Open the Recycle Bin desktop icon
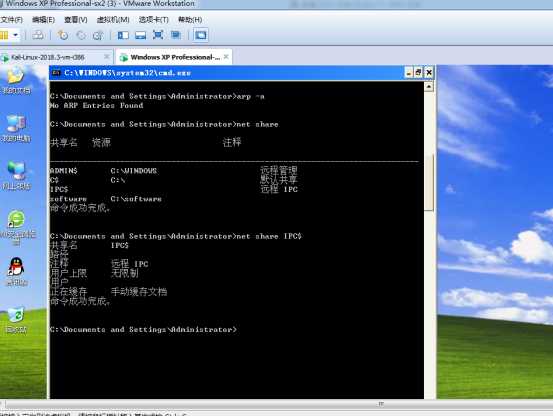 (x=16, y=320)
